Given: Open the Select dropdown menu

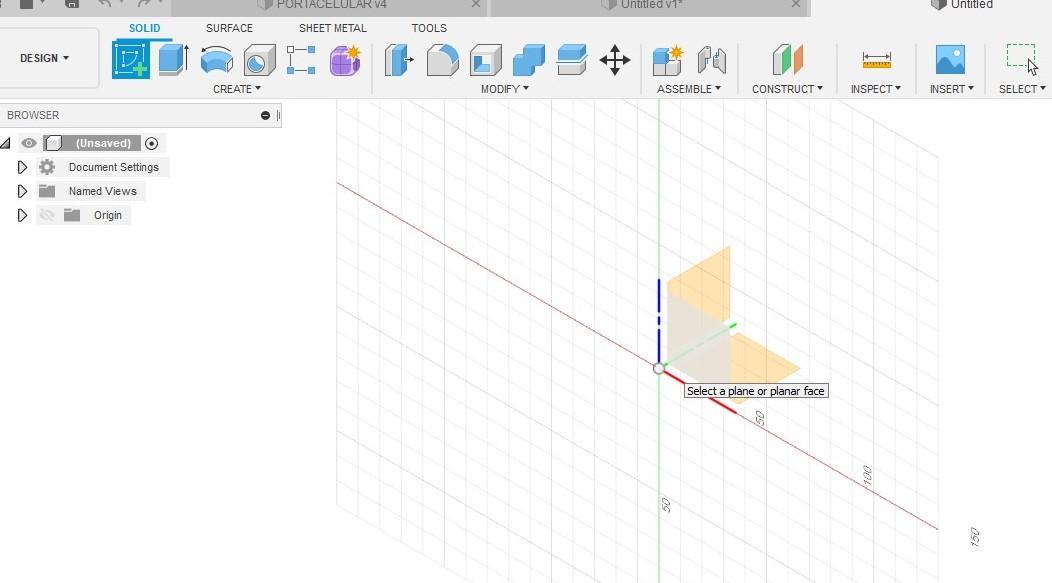Looking at the screenshot, I should click(x=1022, y=89).
